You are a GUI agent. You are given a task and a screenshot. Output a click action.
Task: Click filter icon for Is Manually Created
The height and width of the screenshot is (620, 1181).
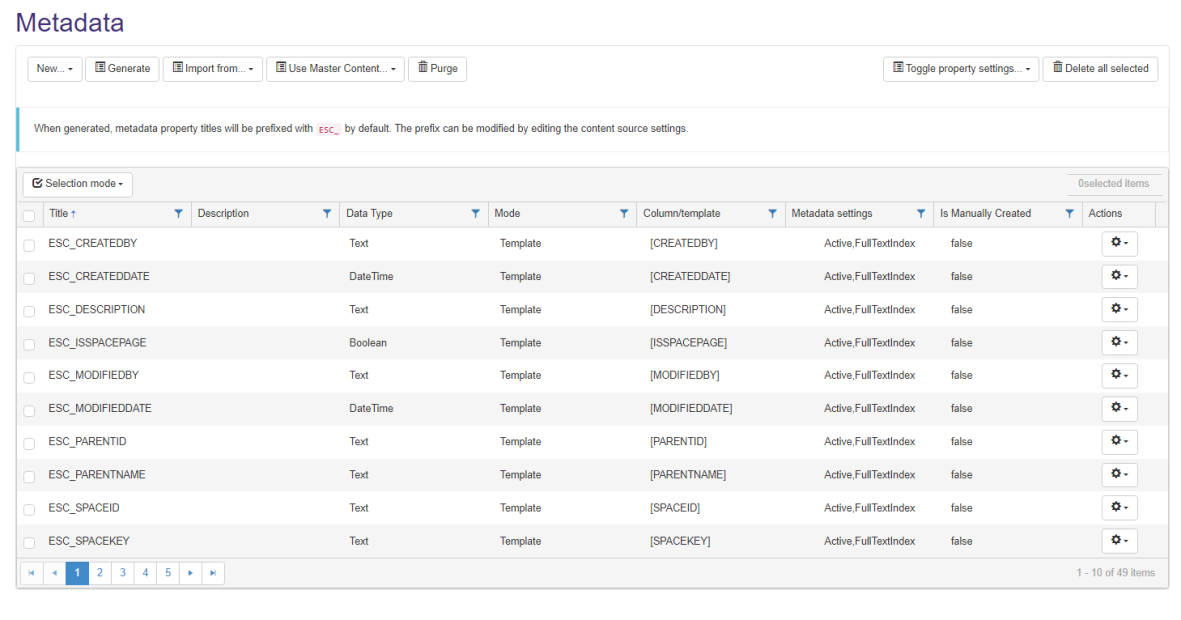(1069, 213)
